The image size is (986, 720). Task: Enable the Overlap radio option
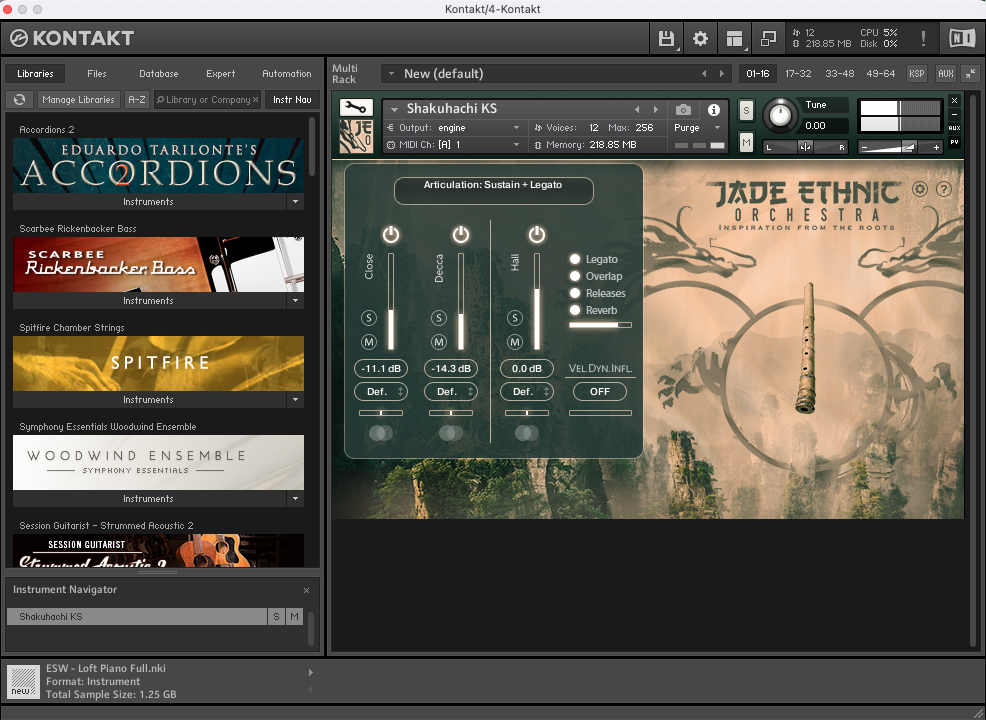tap(575, 276)
